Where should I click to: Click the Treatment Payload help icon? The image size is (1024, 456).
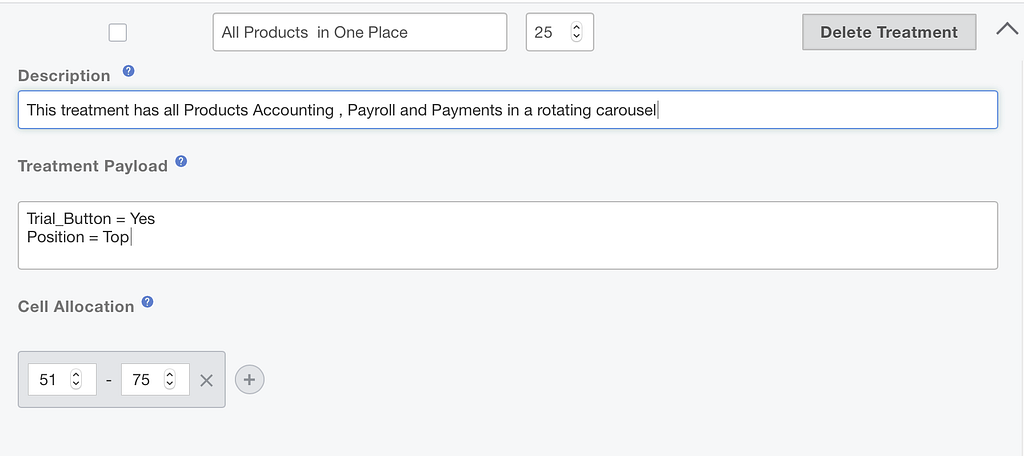[181, 162]
